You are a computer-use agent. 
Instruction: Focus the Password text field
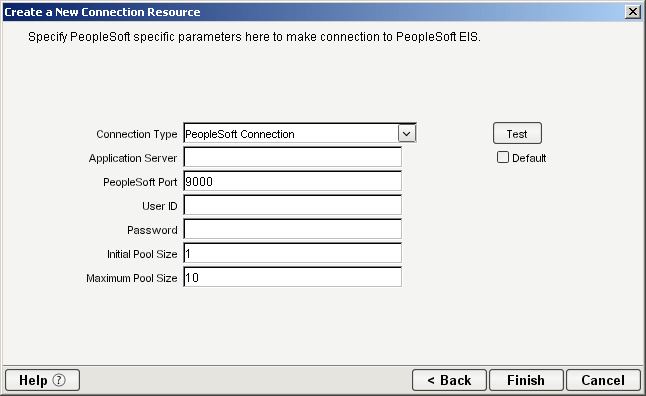coord(293,229)
